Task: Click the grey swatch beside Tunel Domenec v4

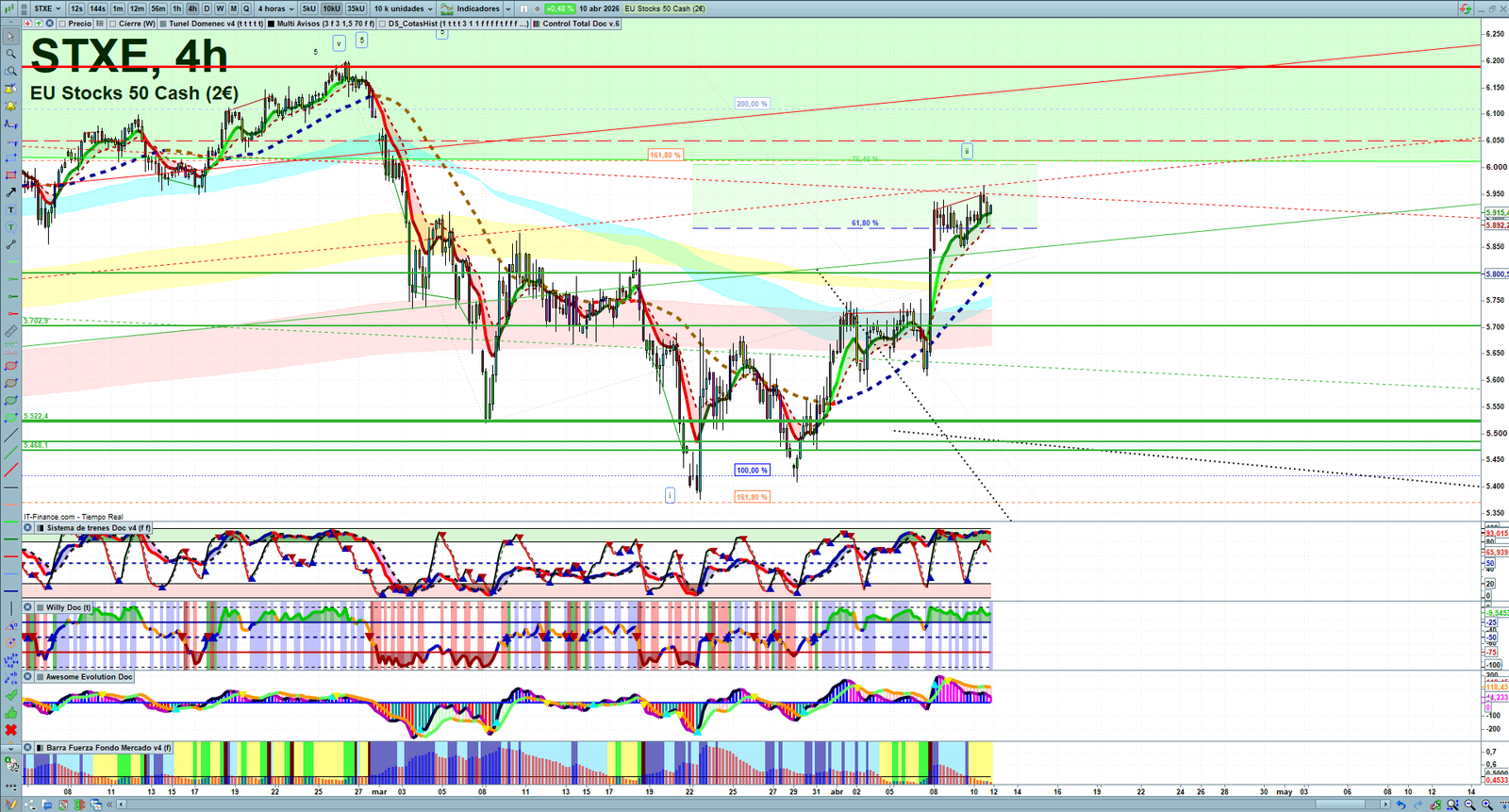Action: tap(163, 24)
